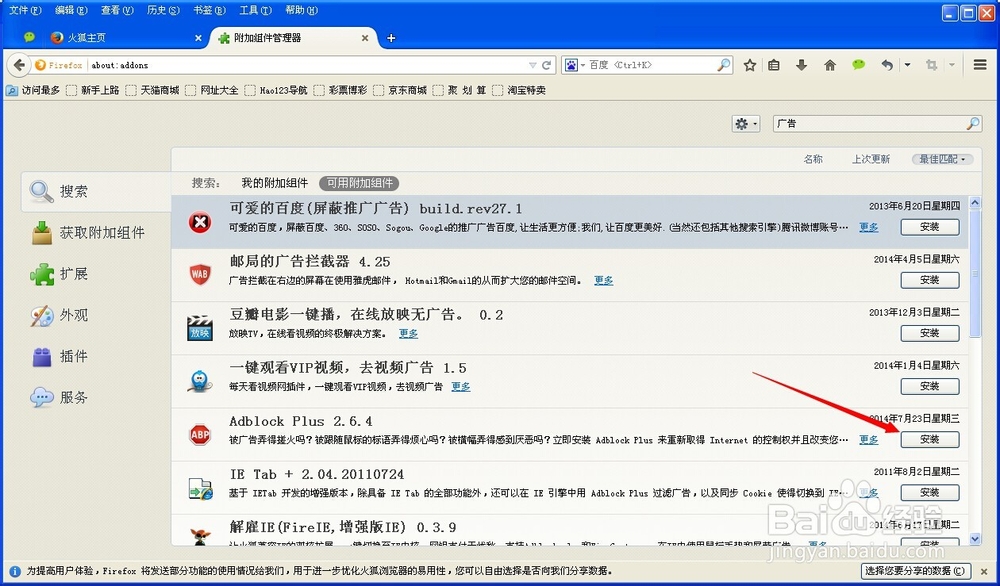Reload the page with refresh icon

(547, 64)
